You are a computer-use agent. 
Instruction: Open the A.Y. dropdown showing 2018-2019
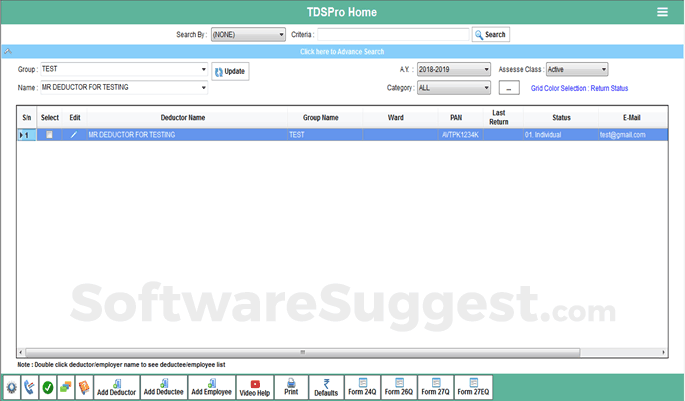click(453, 69)
